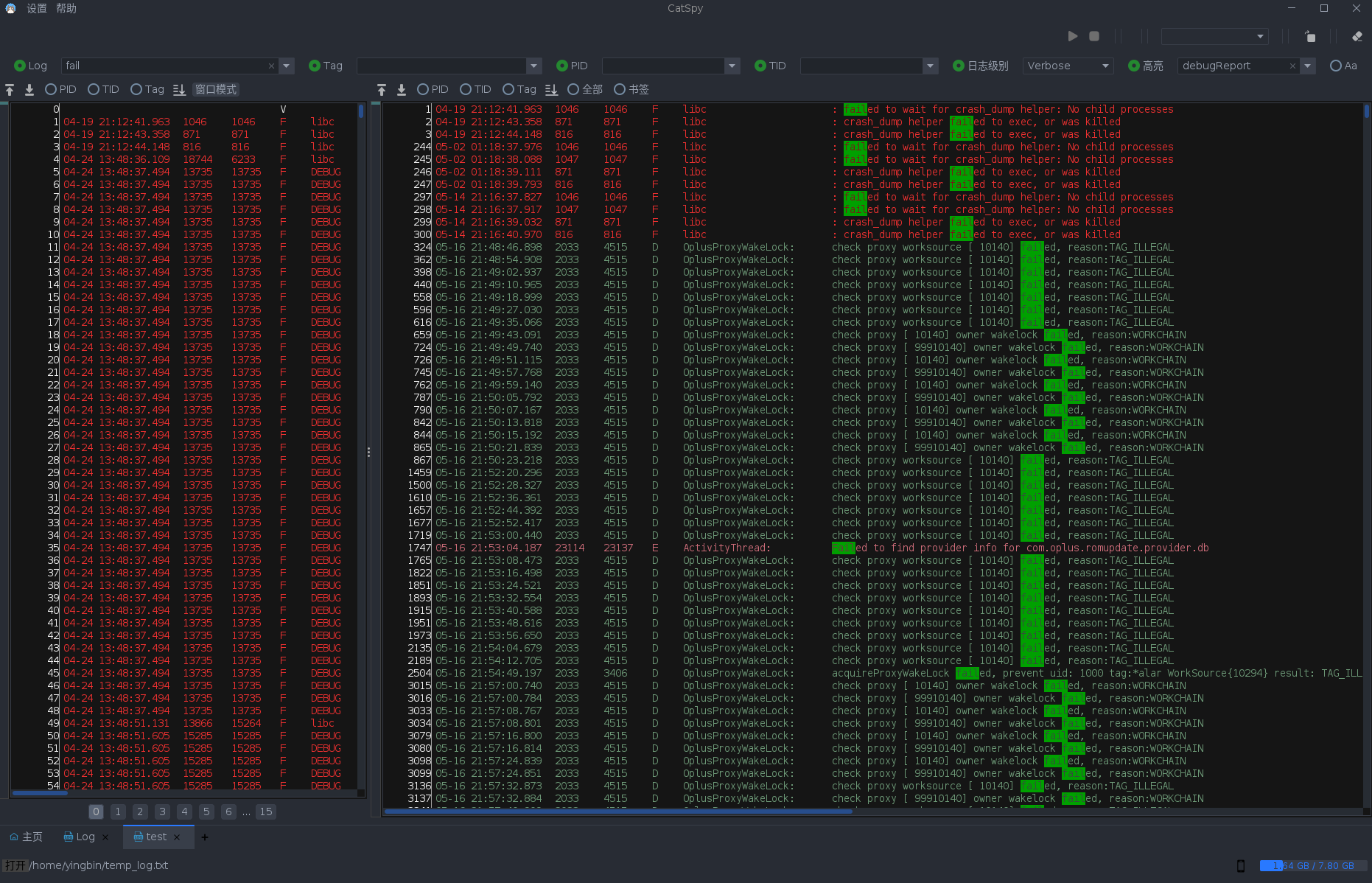
Task: Go to page 5 in the left panel pager
Action: 206,812
